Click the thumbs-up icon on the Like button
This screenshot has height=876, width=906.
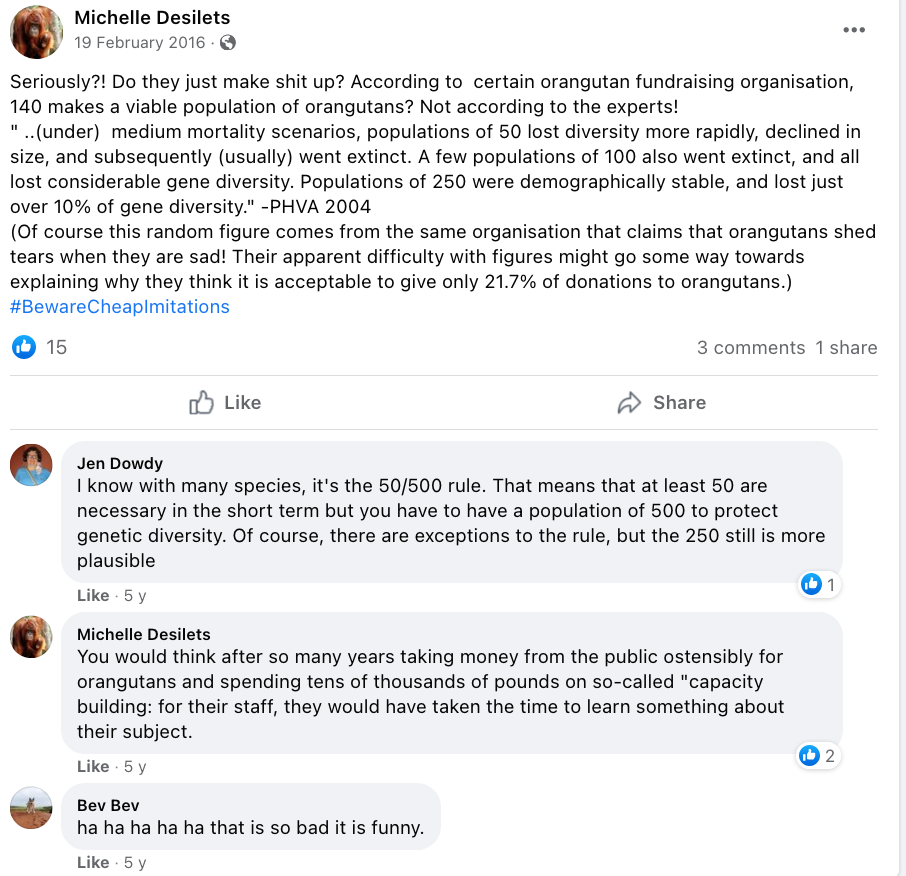[199, 402]
